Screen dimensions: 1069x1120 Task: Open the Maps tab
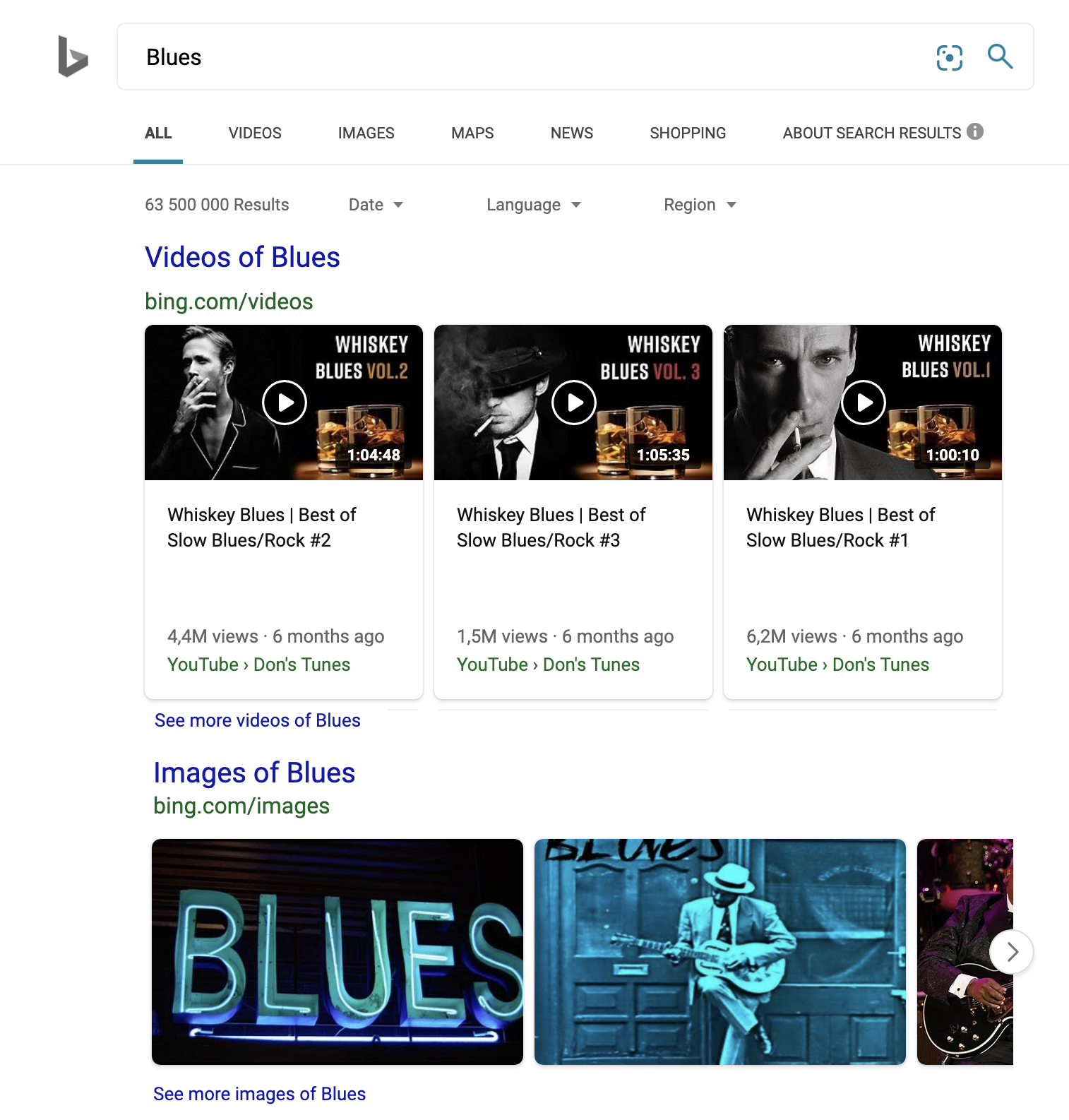[472, 133]
